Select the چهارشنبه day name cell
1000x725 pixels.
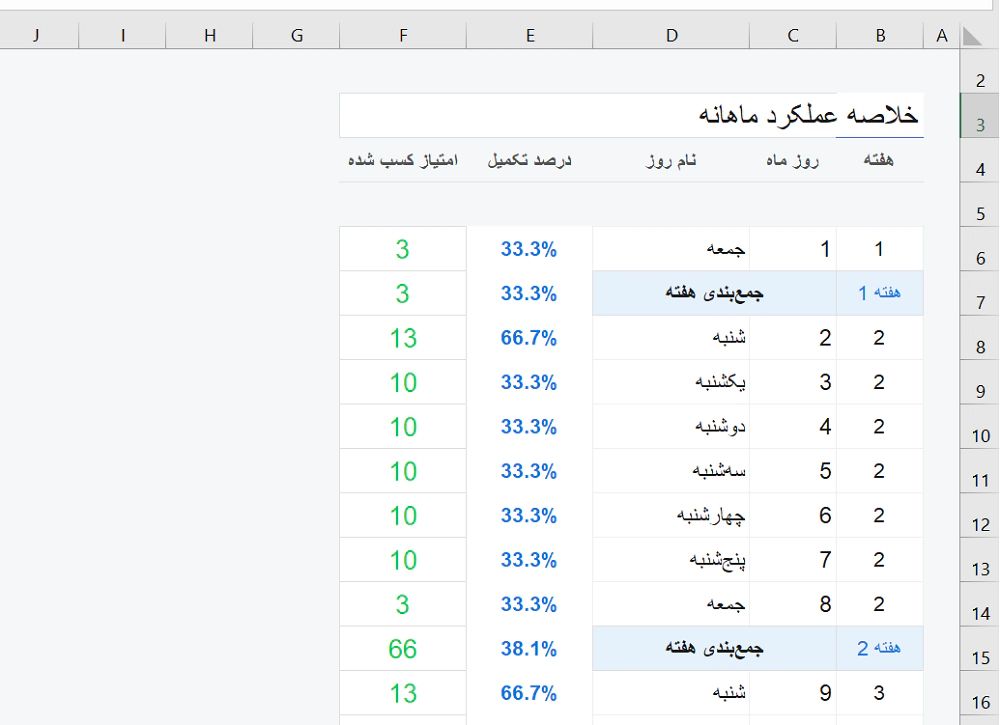point(671,515)
